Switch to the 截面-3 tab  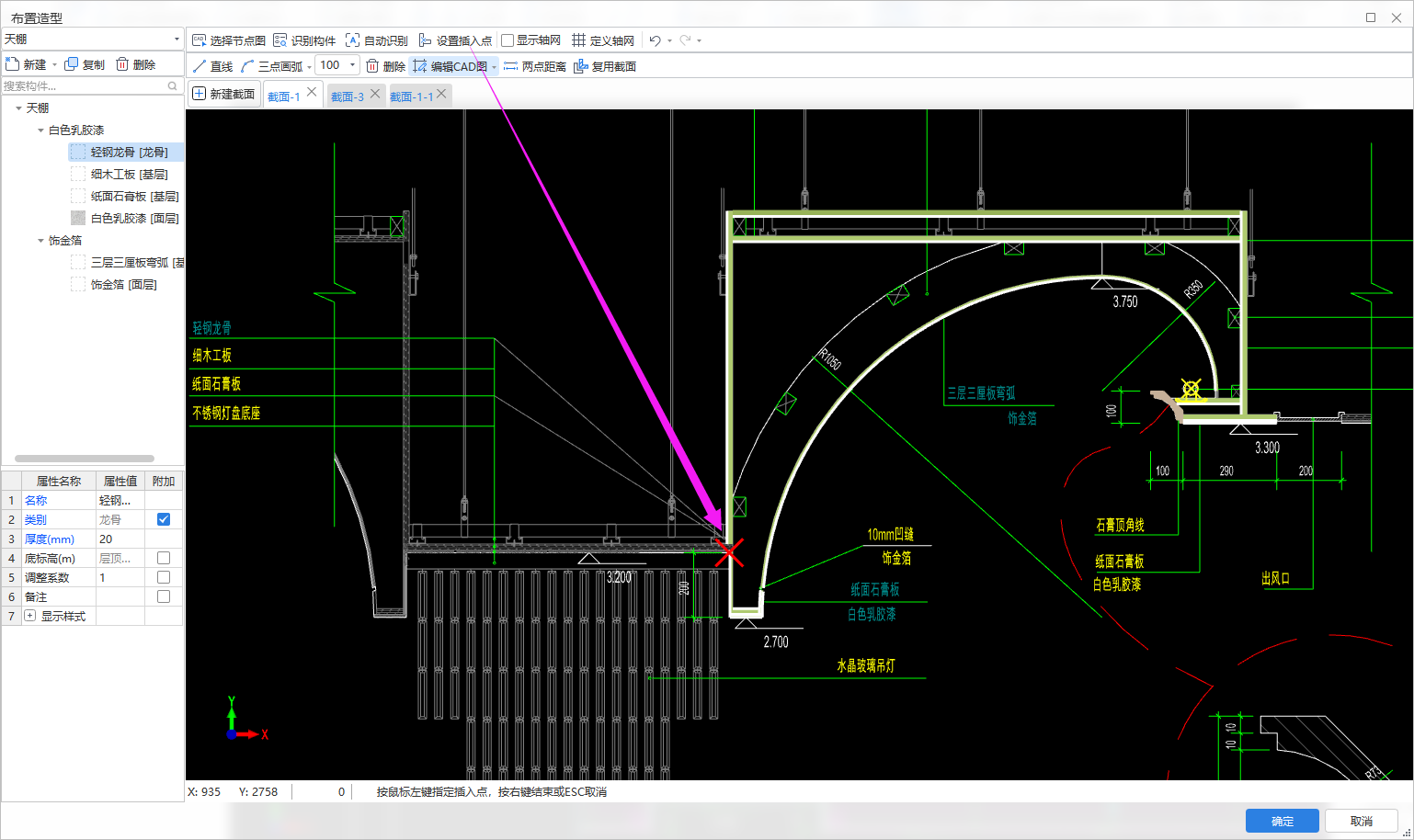pyautogui.click(x=347, y=96)
